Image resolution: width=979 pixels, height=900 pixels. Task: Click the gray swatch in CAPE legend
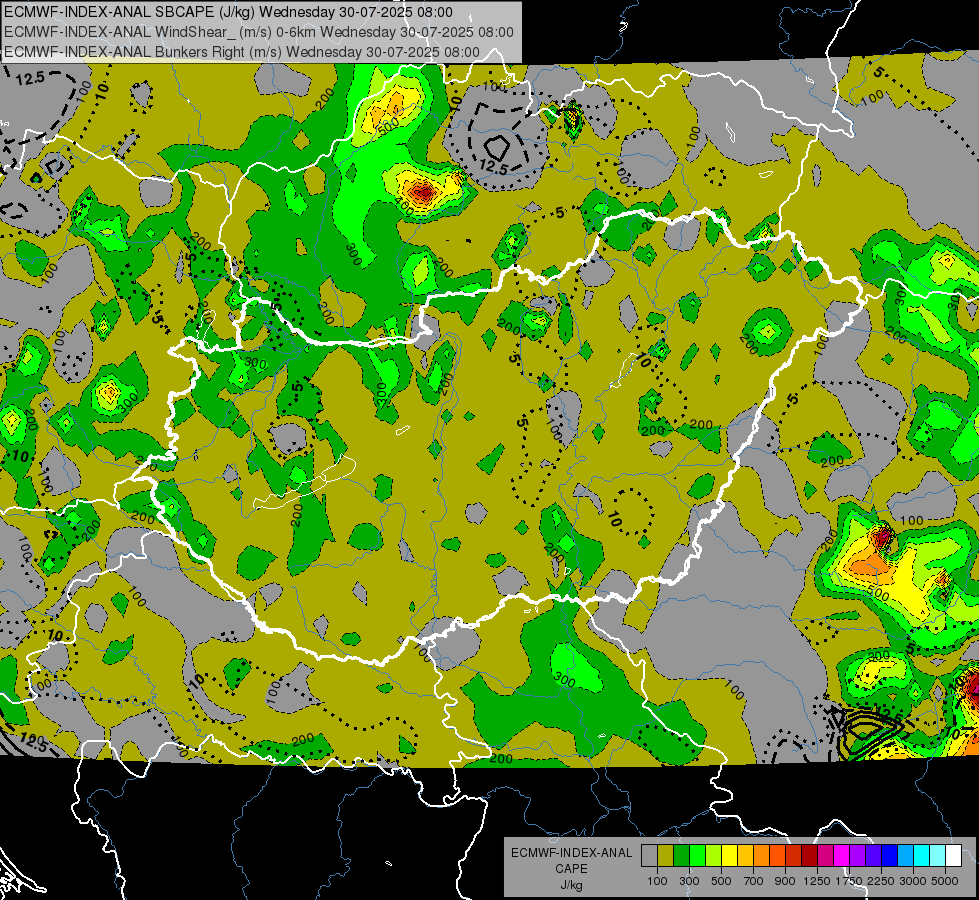(649, 855)
